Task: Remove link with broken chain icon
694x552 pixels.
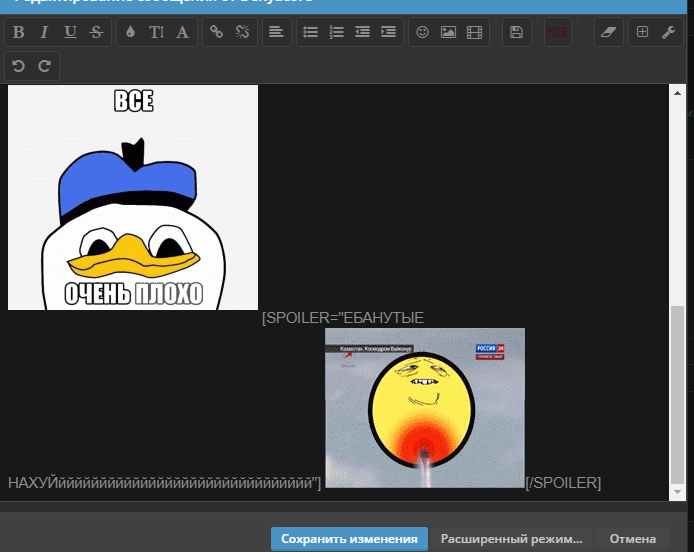Action: point(243,32)
